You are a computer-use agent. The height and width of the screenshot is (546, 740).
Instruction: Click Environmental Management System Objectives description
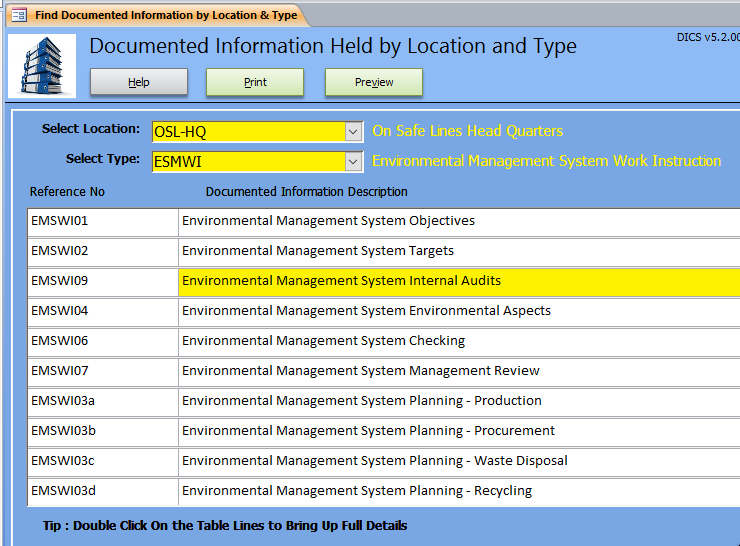459,221
